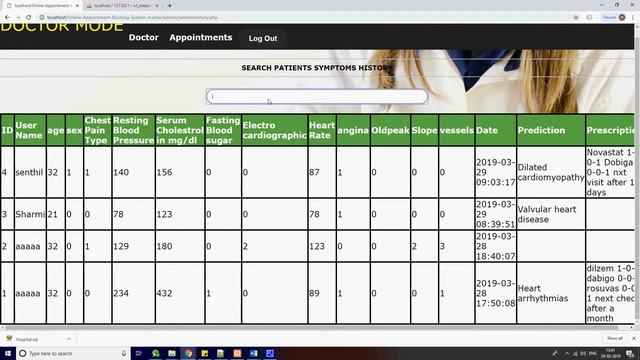Click the Chest Pain Type column header
This screenshot has height=360, width=640.
coord(97,130)
